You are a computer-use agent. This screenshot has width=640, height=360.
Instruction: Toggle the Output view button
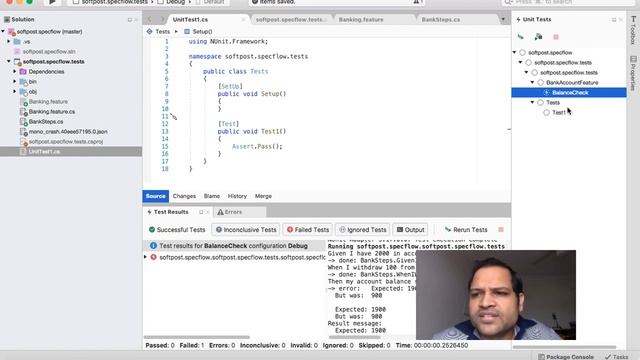411,230
